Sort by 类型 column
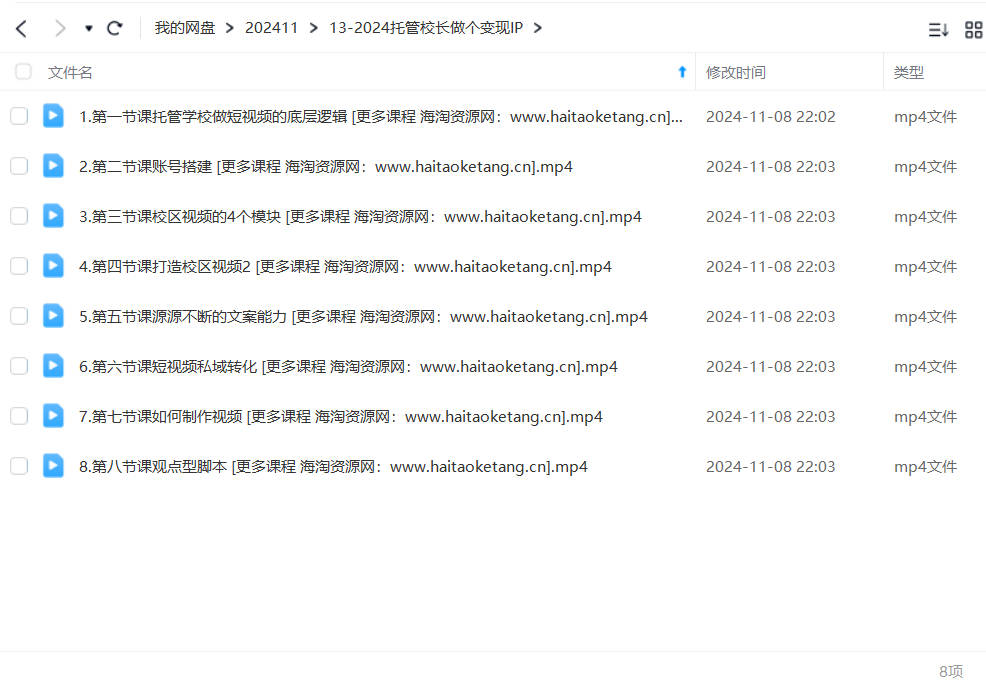The height and width of the screenshot is (685, 986). (909, 72)
